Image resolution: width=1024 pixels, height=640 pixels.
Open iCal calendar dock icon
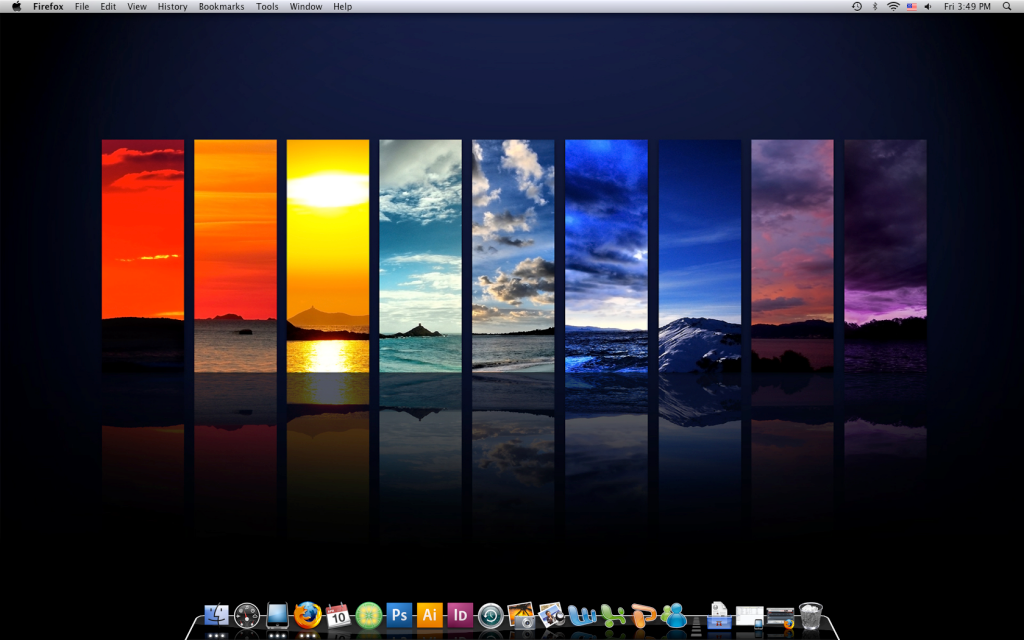337,615
